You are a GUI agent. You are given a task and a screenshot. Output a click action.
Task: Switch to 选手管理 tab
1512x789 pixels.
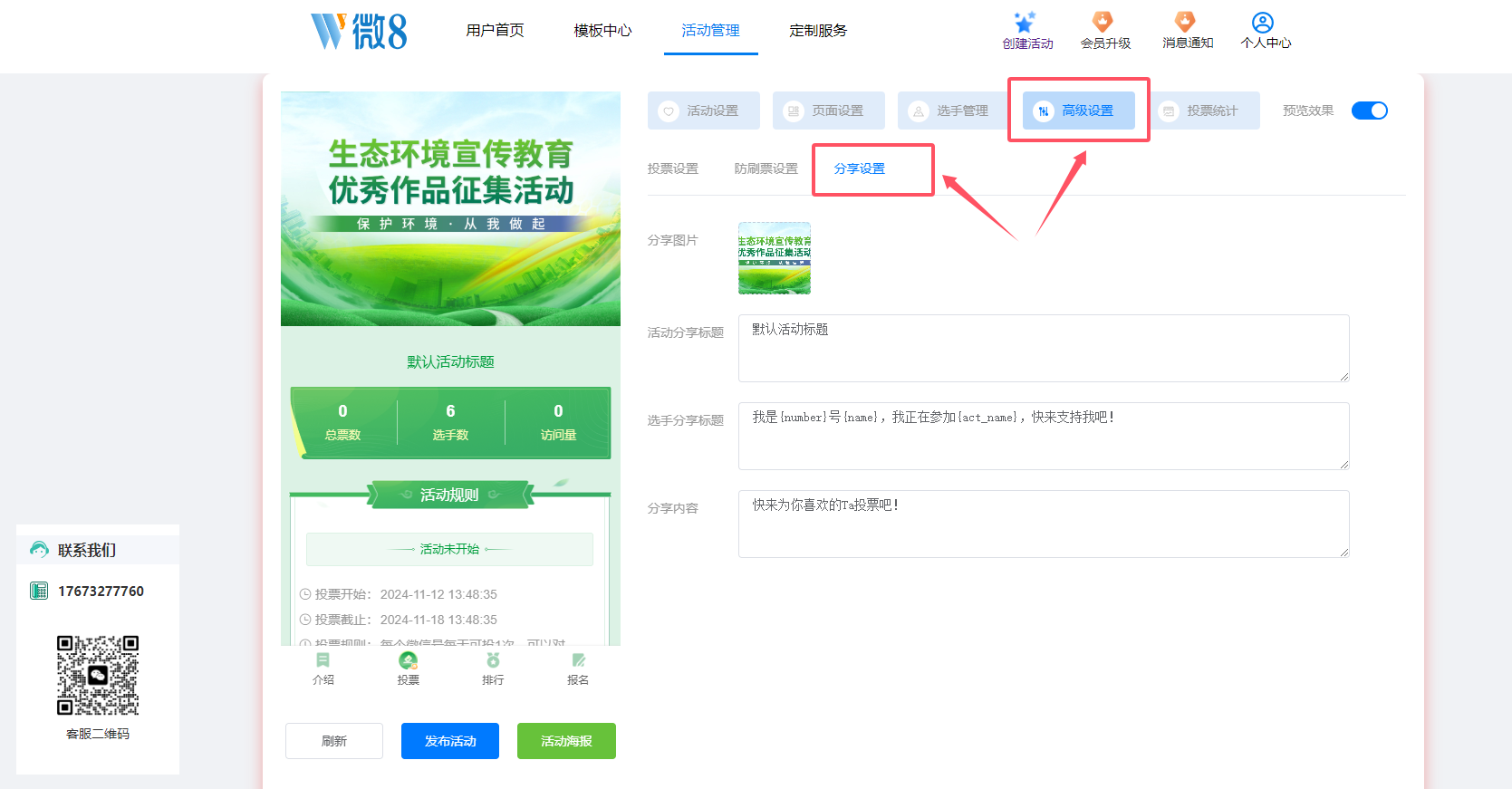click(x=954, y=111)
